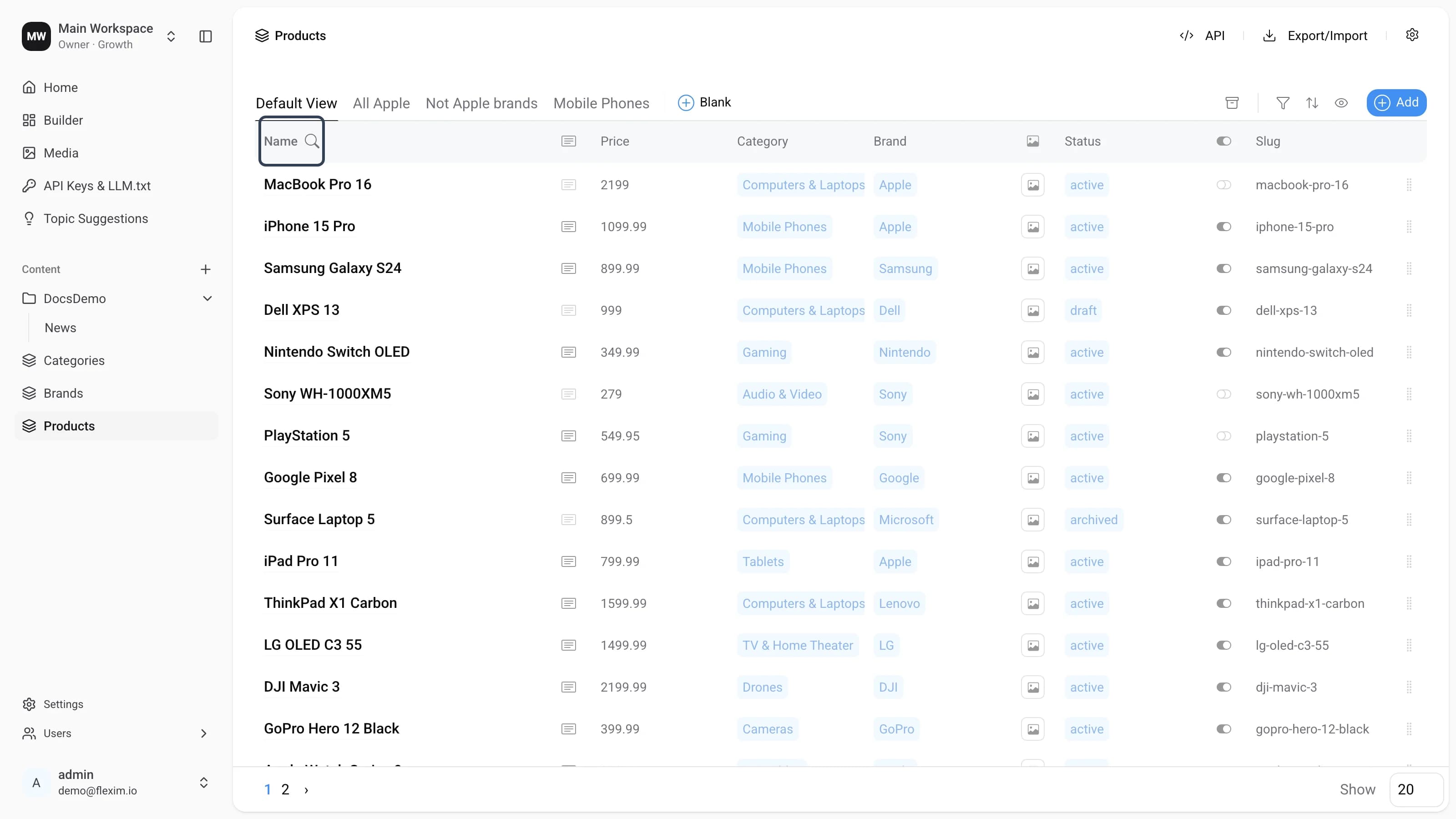Screen dimensions: 1456x819
Task: Open description icon for Nintendo Switch OLED
Action: click(x=569, y=352)
